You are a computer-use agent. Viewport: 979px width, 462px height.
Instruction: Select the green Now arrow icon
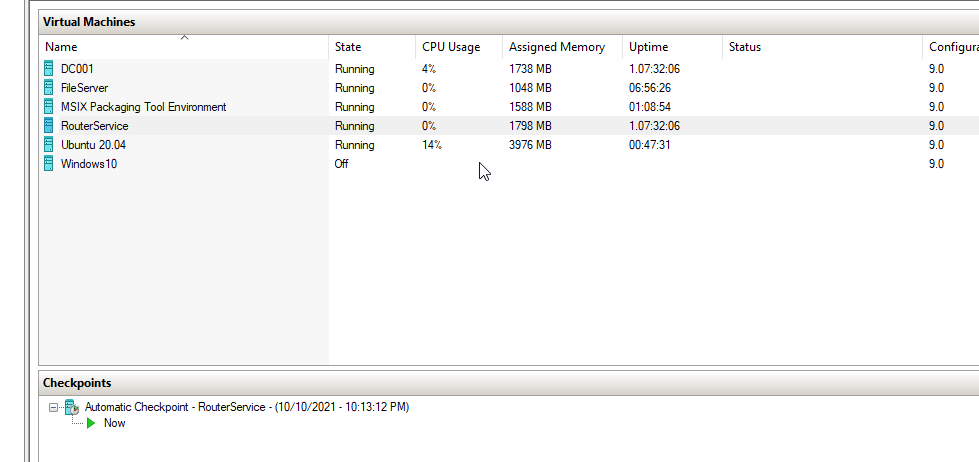(91, 423)
